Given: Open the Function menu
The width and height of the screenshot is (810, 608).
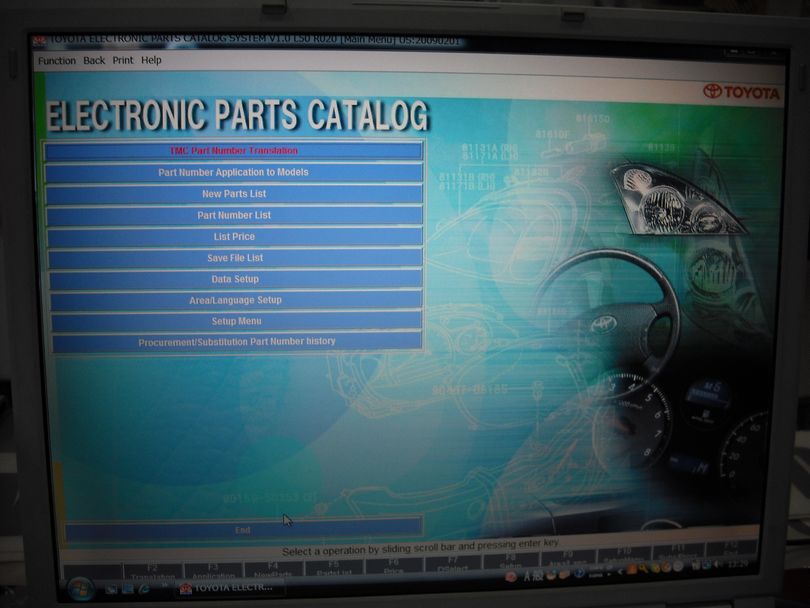Looking at the screenshot, I should point(57,61).
